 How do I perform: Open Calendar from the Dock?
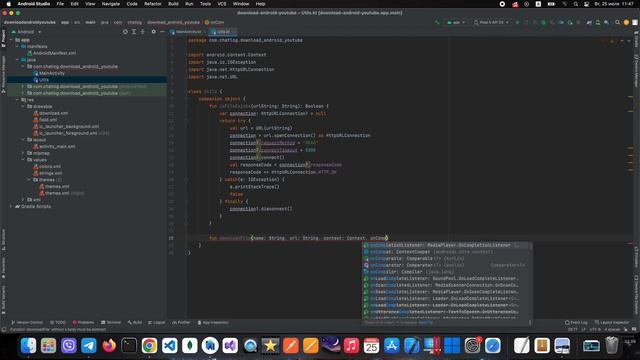click(x=371, y=346)
